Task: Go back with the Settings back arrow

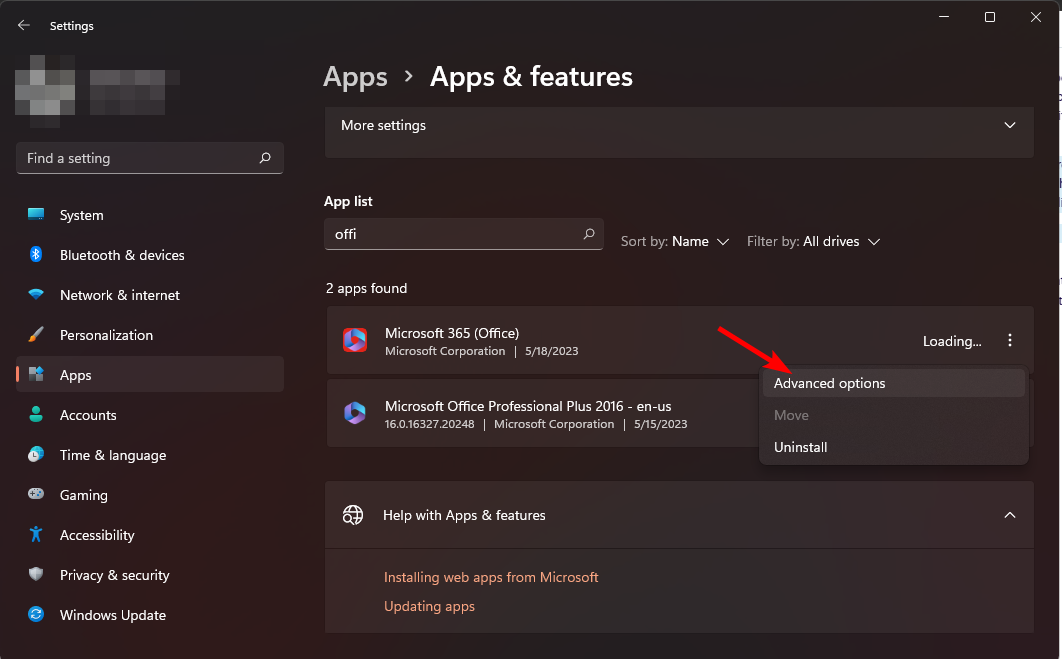Action: [24, 25]
